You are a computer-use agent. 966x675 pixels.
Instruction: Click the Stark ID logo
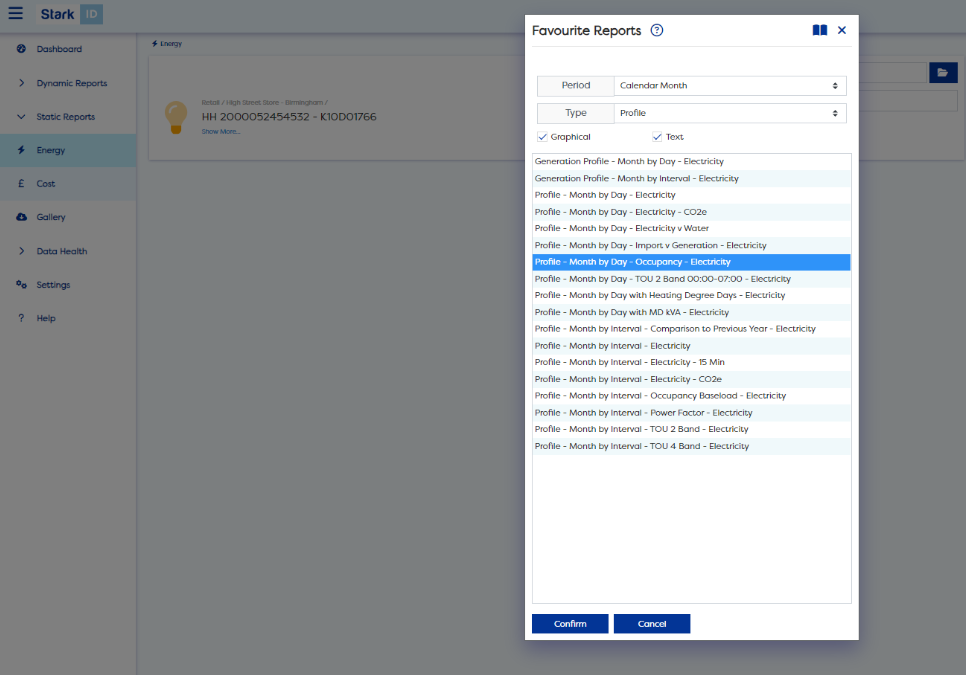pos(71,14)
